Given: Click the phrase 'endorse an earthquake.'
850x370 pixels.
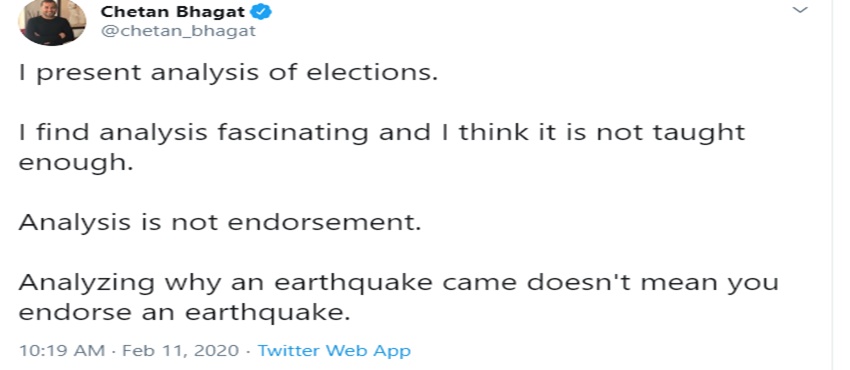Looking at the screenshot, I should click(x=184, y=313).
